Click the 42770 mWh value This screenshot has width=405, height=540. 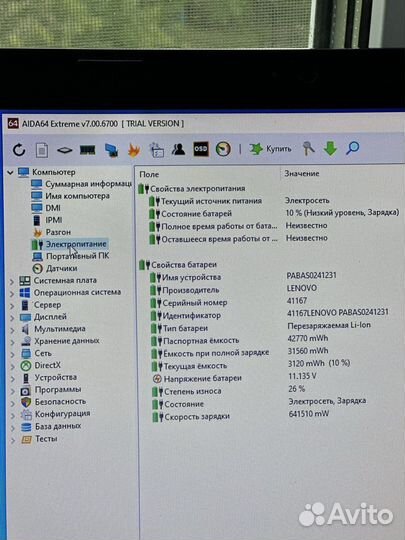coord(308,338)
